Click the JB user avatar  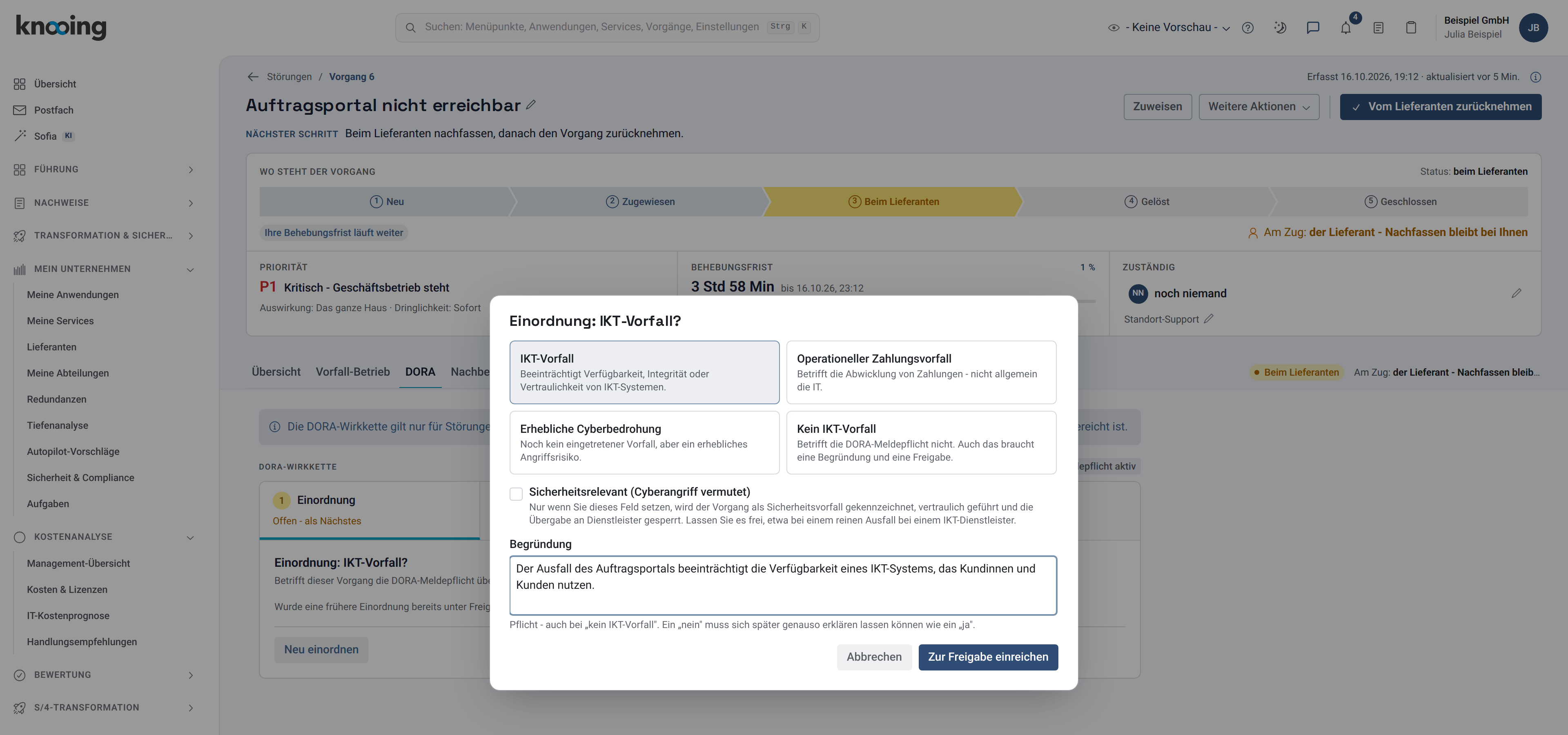[x=1533, y=27]
